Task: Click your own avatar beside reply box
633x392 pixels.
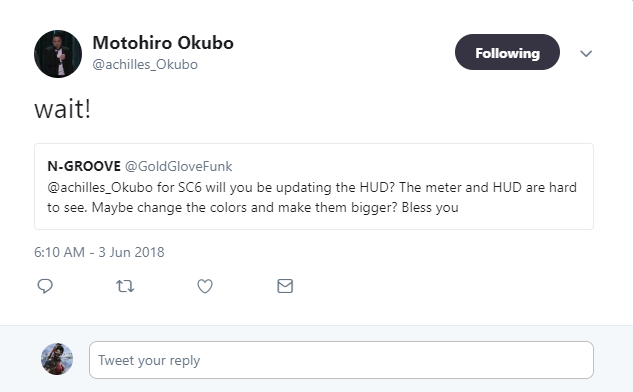Action: [57, 359]
